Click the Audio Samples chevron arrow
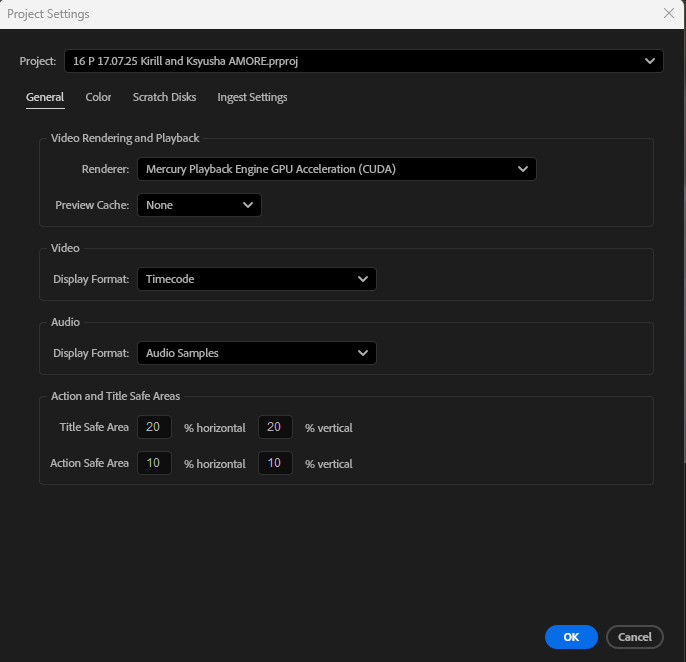The height and width of the screenshot is (662, 686). 363,353
